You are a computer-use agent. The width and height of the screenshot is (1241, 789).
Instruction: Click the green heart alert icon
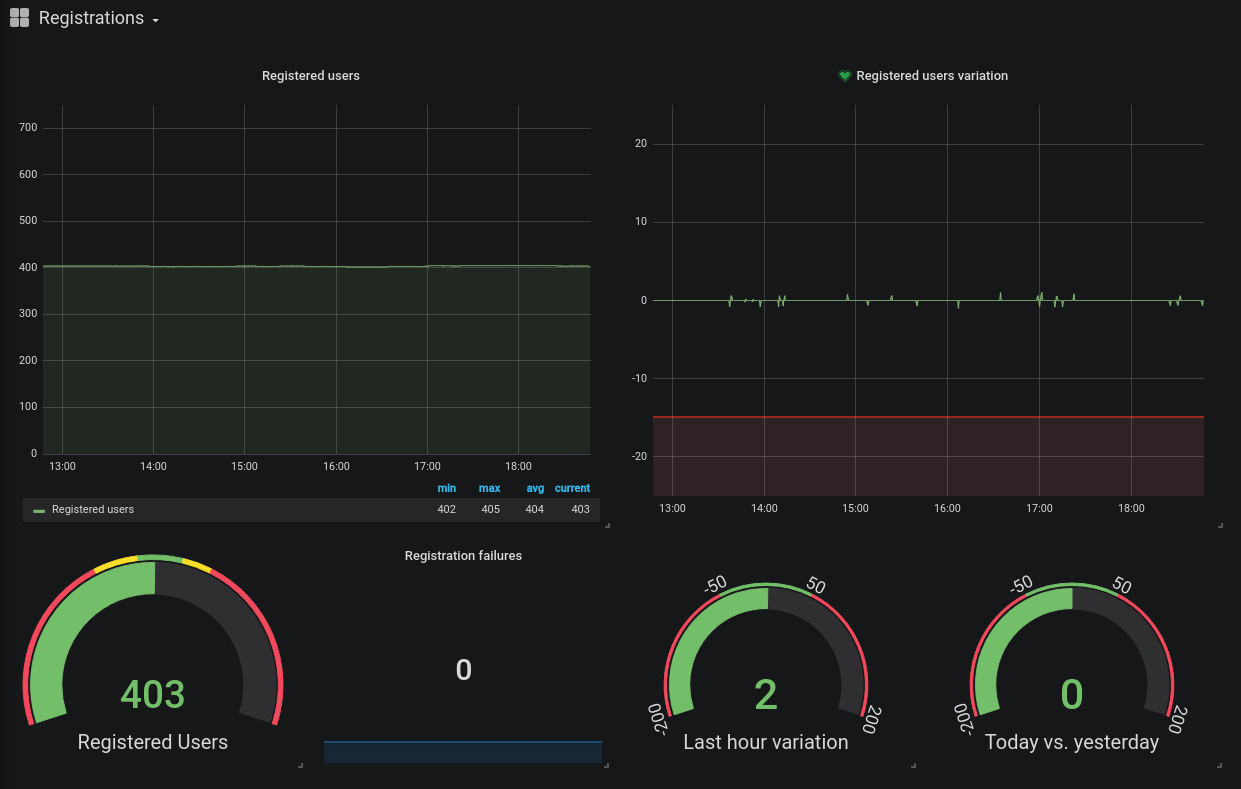coord(844,76)
